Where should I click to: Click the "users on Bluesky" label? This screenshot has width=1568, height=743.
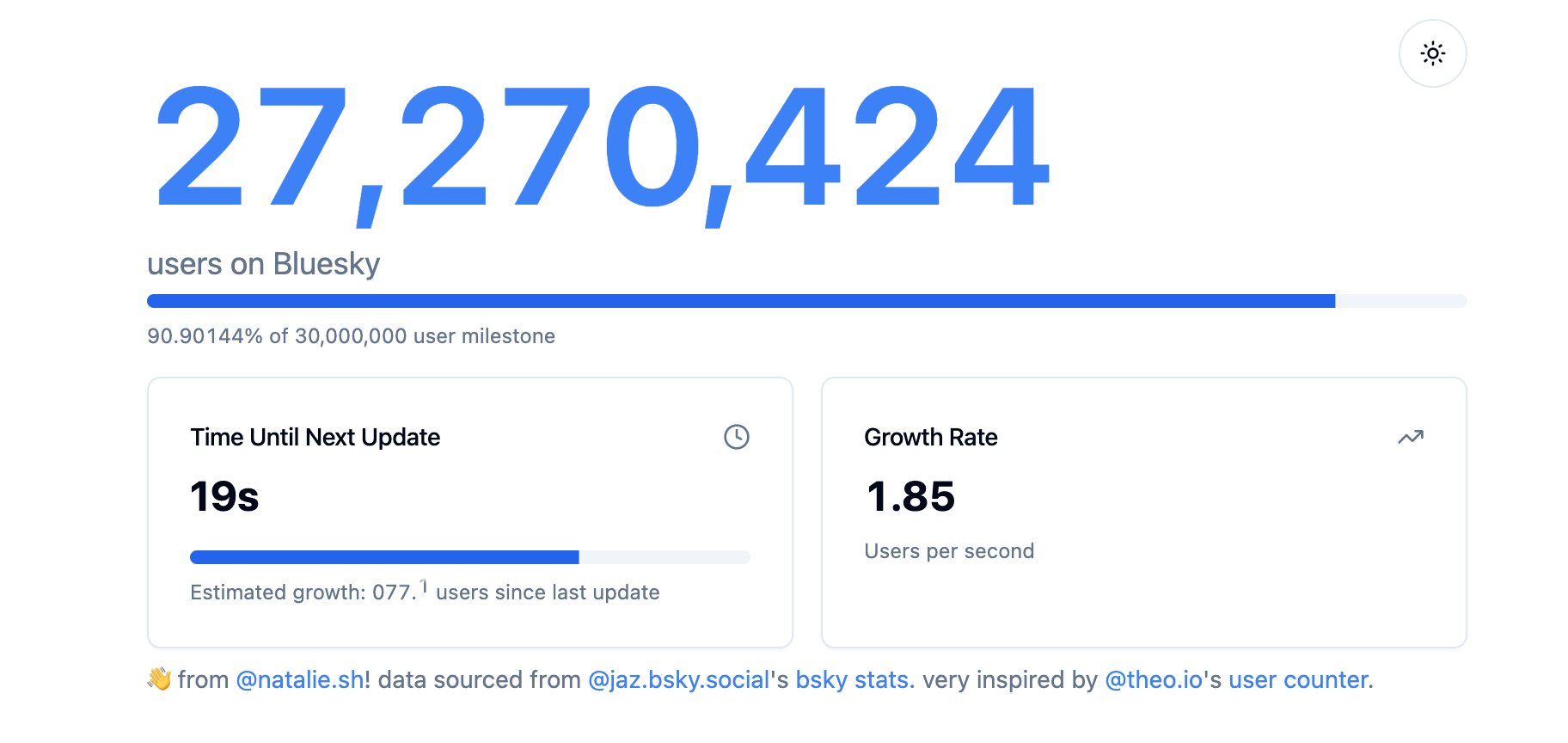coord(263,264)
